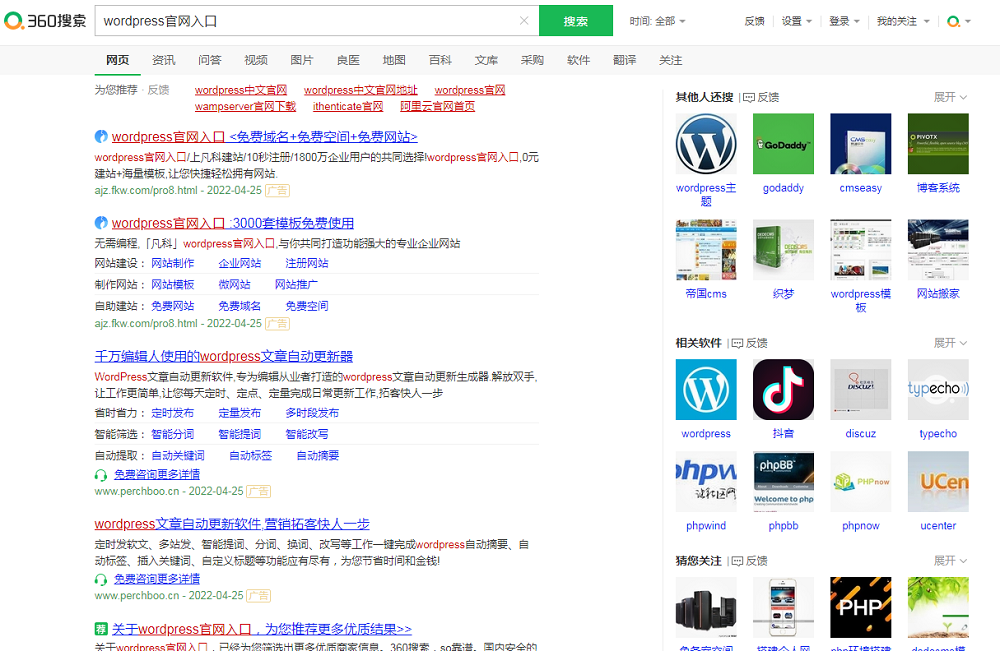
Task: Open 关于wordpress官网入口 推荐更多优质结果 link
Action: (261, 629)
